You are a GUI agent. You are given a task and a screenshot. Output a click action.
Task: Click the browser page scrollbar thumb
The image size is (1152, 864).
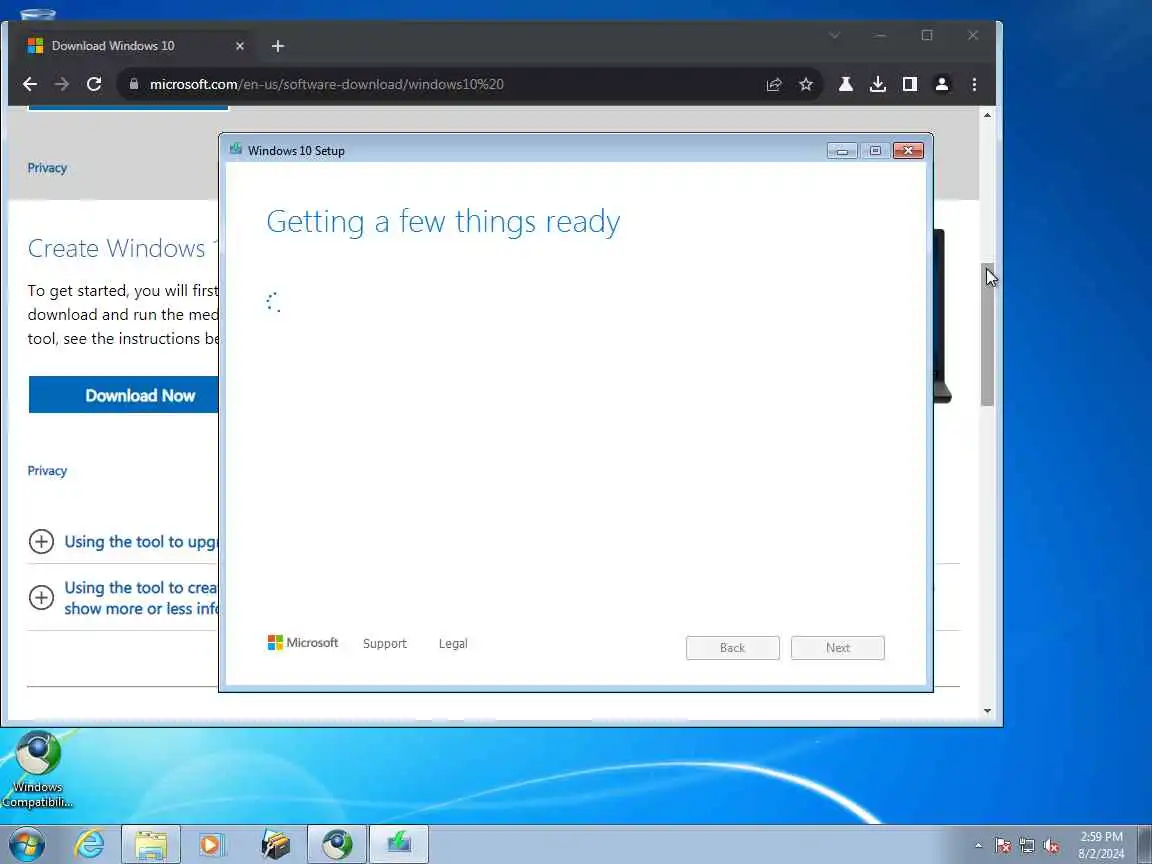tap(987, 334)
